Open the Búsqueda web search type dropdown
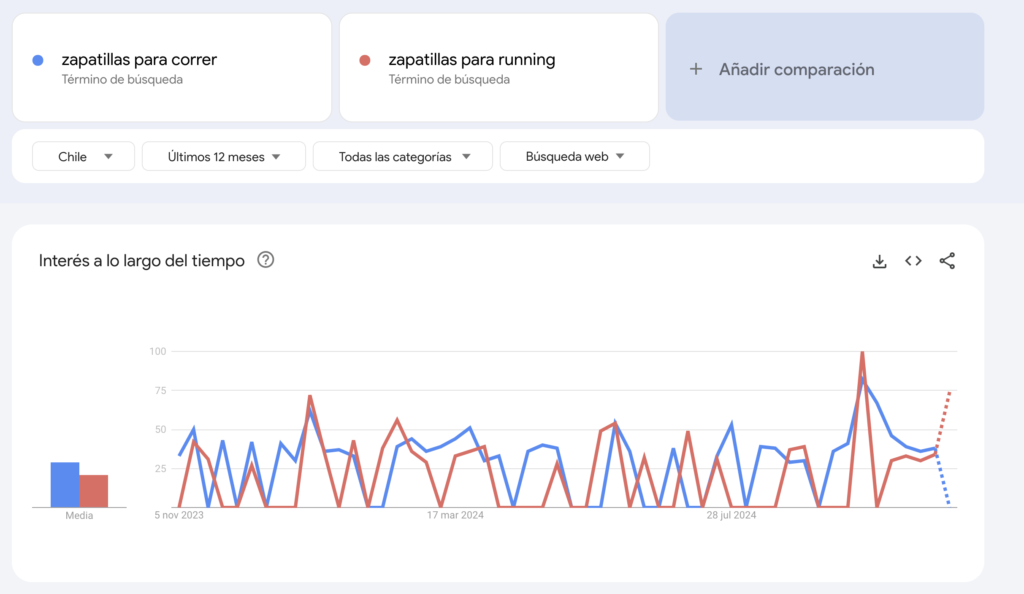The width and height of the screenshot is (1024, 594). [x=574, y=156]
